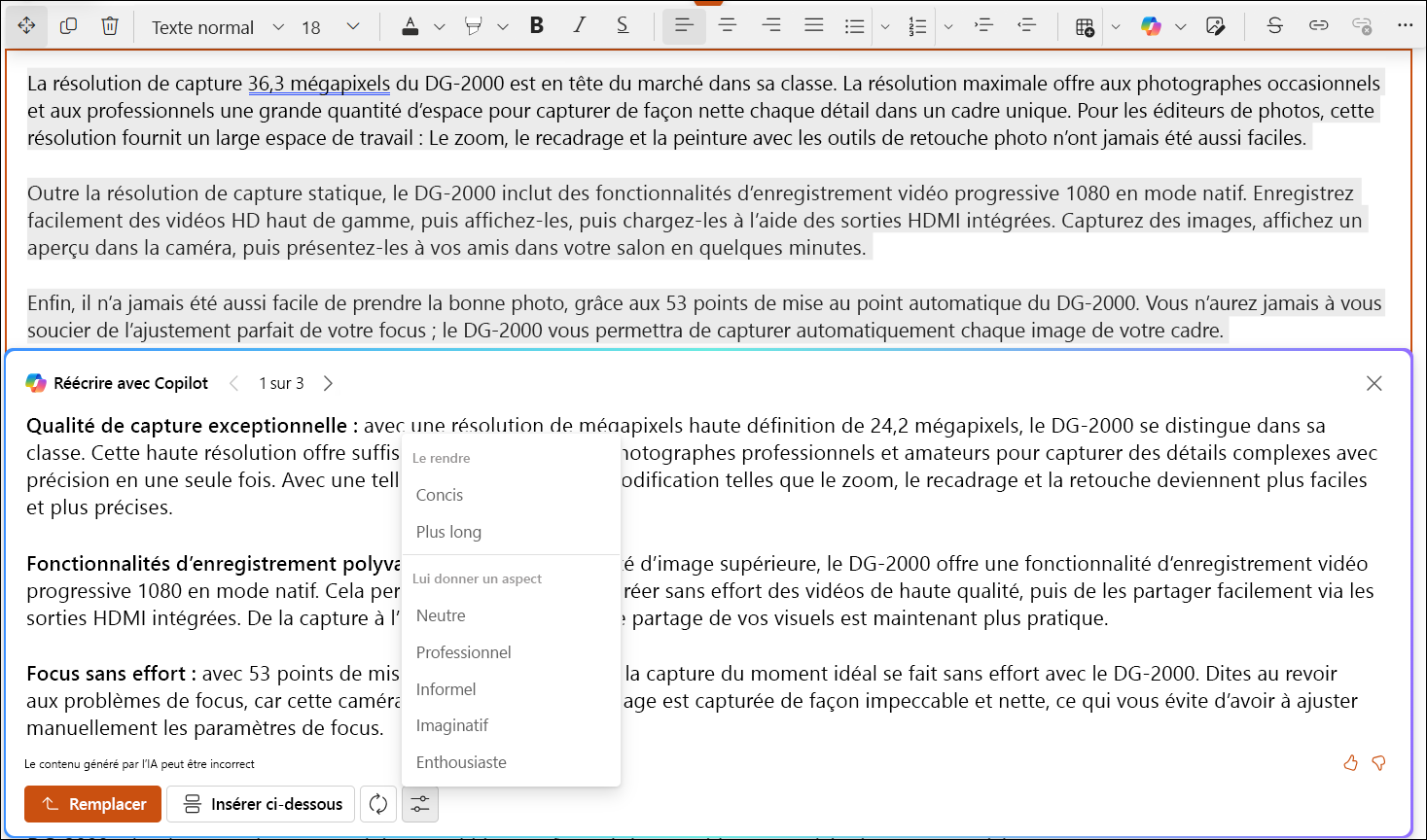Apply a numbered list
The height and width of the screenshot is (840, 1427).
(917, 26)
